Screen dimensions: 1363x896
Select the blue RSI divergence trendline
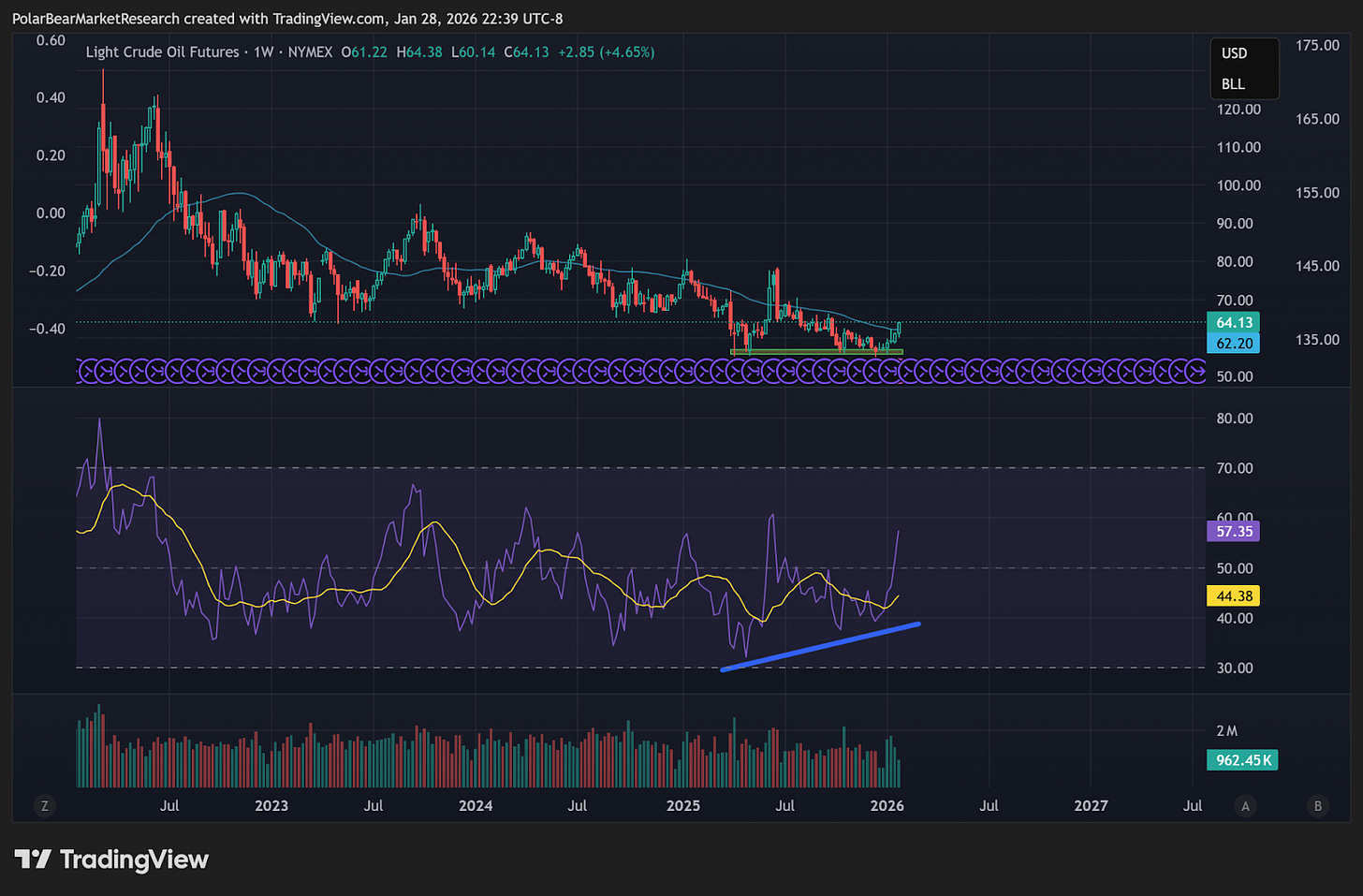point(821,646)
